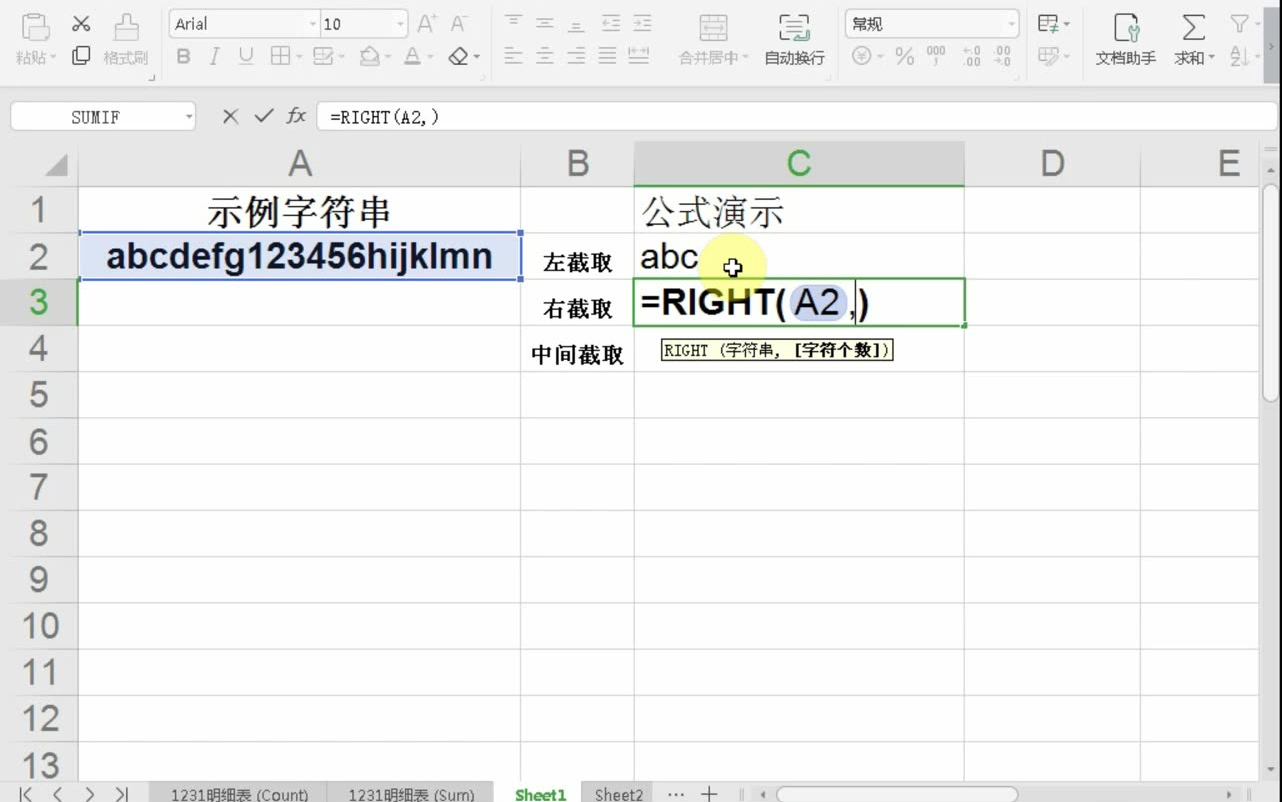1282x802 pixels.
Task: Cancel formula entry with the X button
Action: click(229, 116)
